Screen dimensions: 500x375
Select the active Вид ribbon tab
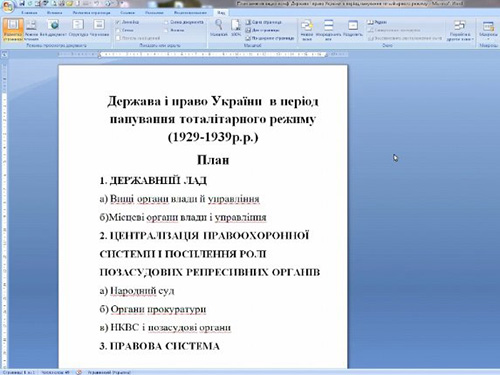(221, 13)
